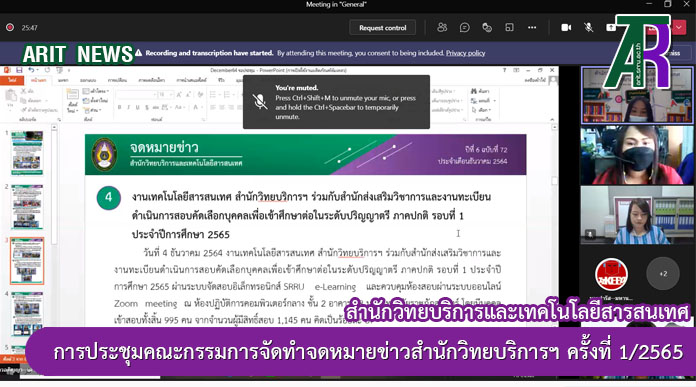Select slide 1 thumbnail
696x387 pixels.
click(x=27, y=153)
